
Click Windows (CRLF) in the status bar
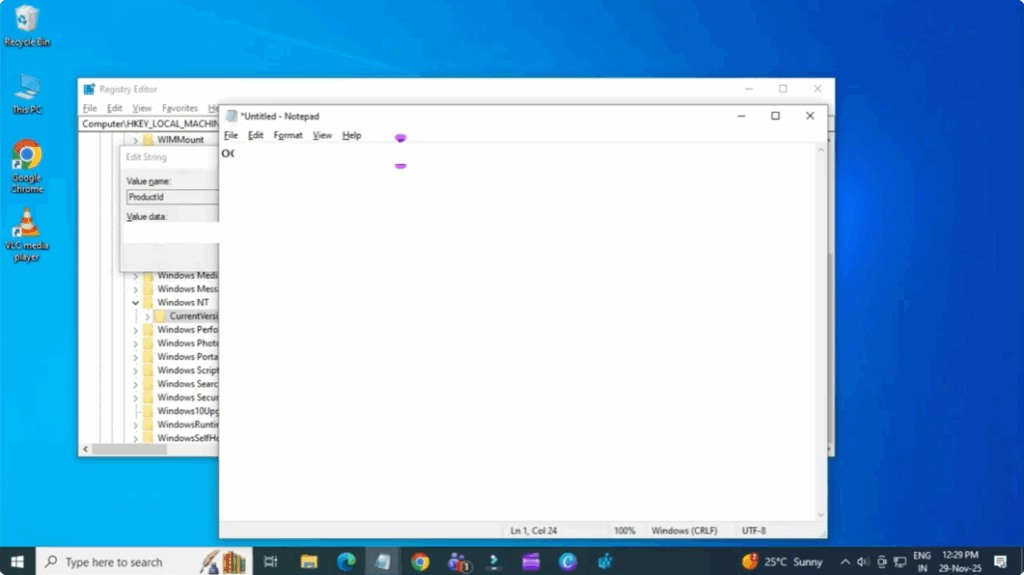click(684, 531)
